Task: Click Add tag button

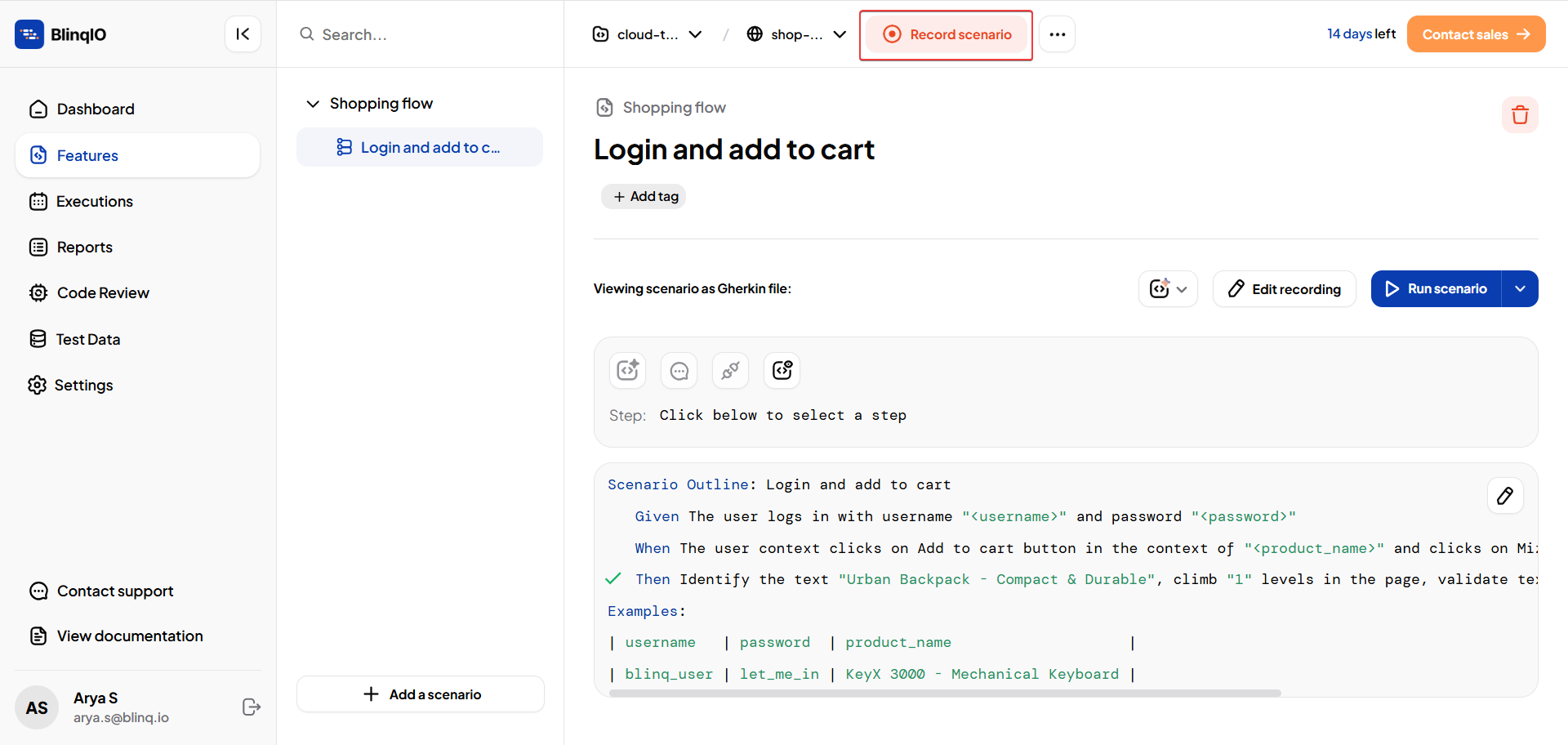Action: click(644, 196)
